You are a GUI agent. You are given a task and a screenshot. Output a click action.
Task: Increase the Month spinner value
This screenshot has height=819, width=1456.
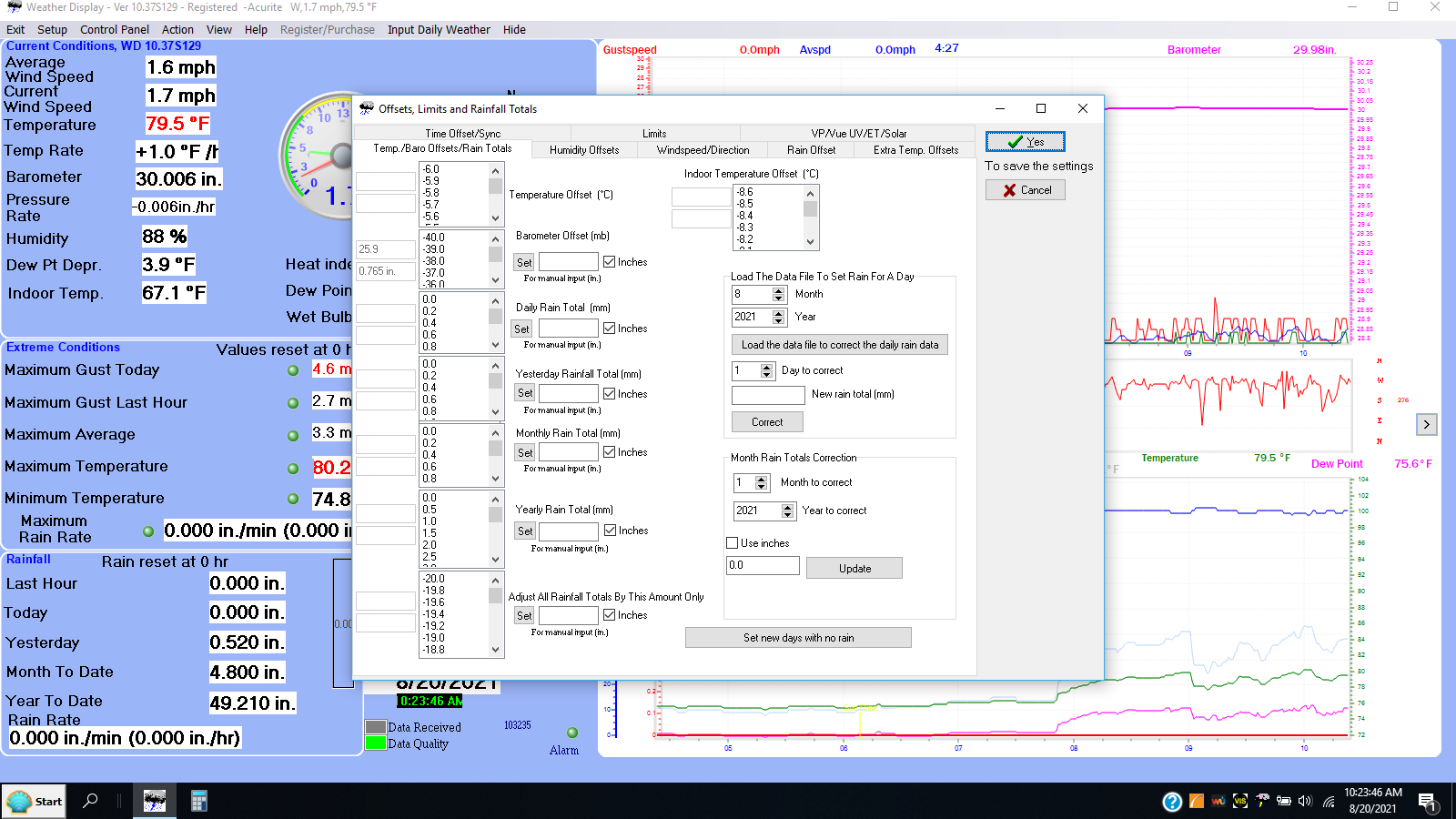tap(778, 290)
